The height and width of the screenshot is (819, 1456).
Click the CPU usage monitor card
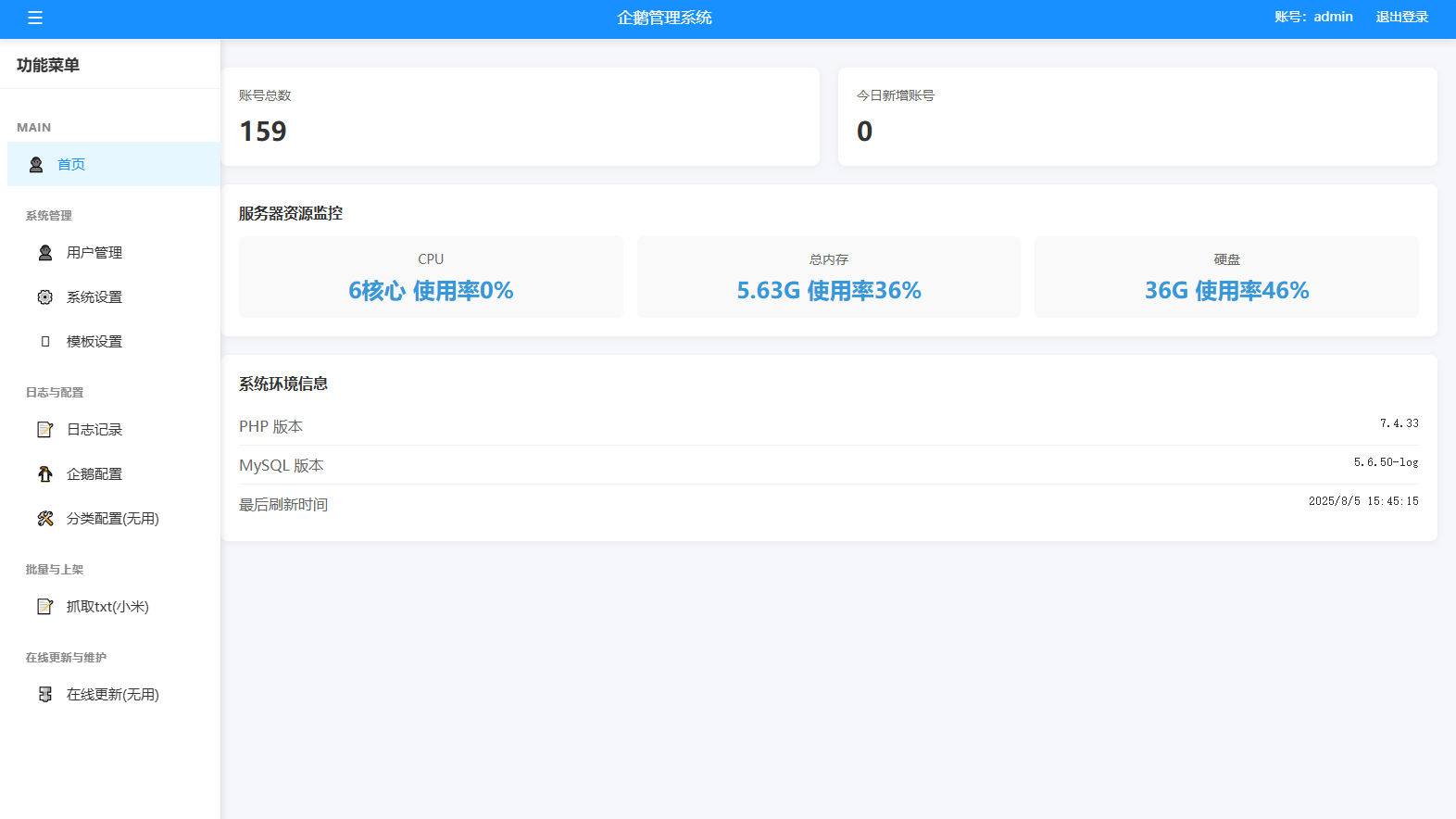tap(431, 277)
